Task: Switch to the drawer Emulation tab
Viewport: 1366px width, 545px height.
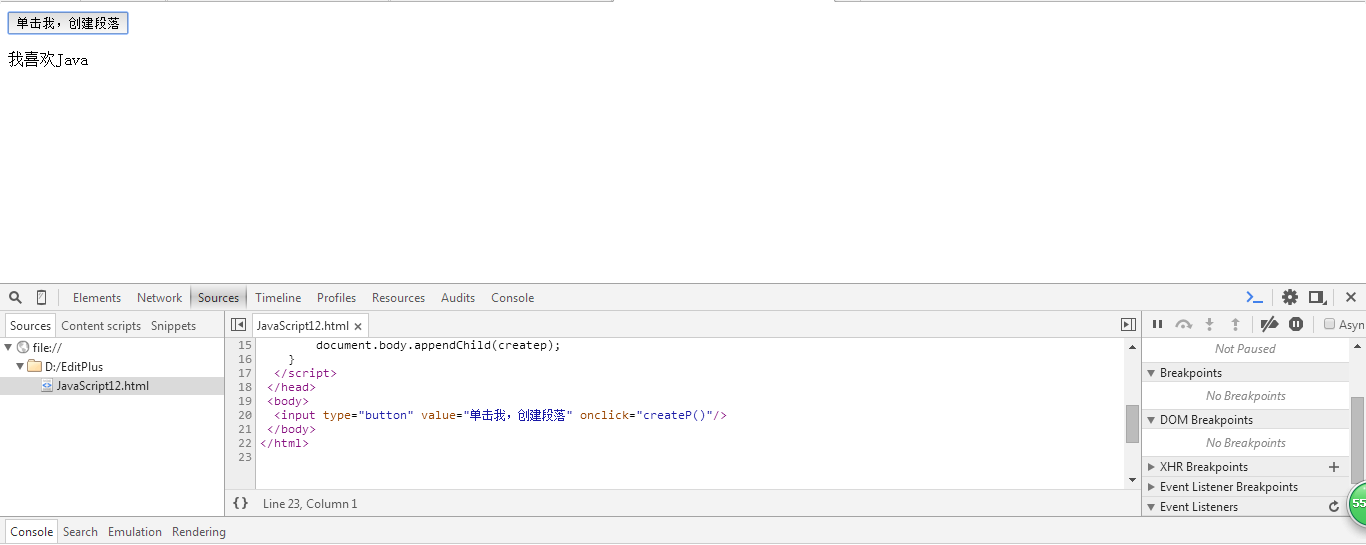Action: [x=135, y=532]
